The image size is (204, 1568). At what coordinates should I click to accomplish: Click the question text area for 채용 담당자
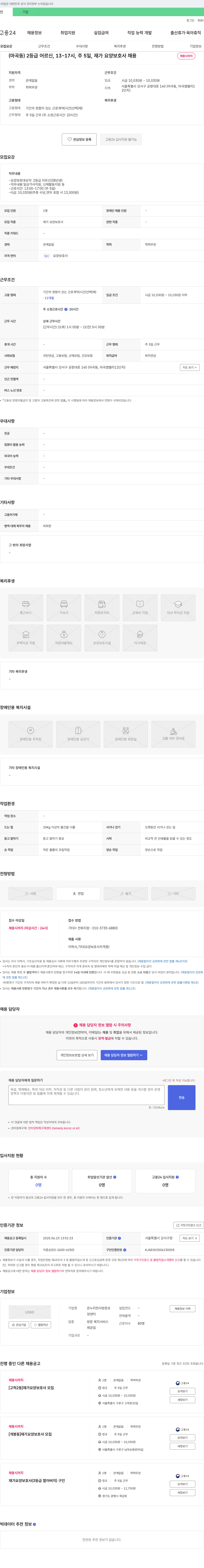tap(86, 1095)
